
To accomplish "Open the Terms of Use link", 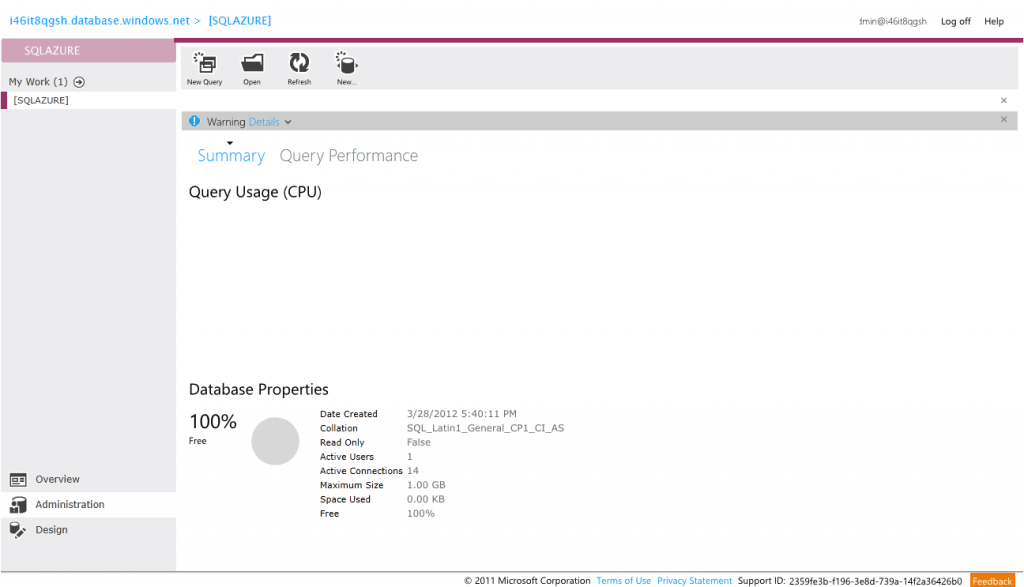I will click(x=624, y=580).
